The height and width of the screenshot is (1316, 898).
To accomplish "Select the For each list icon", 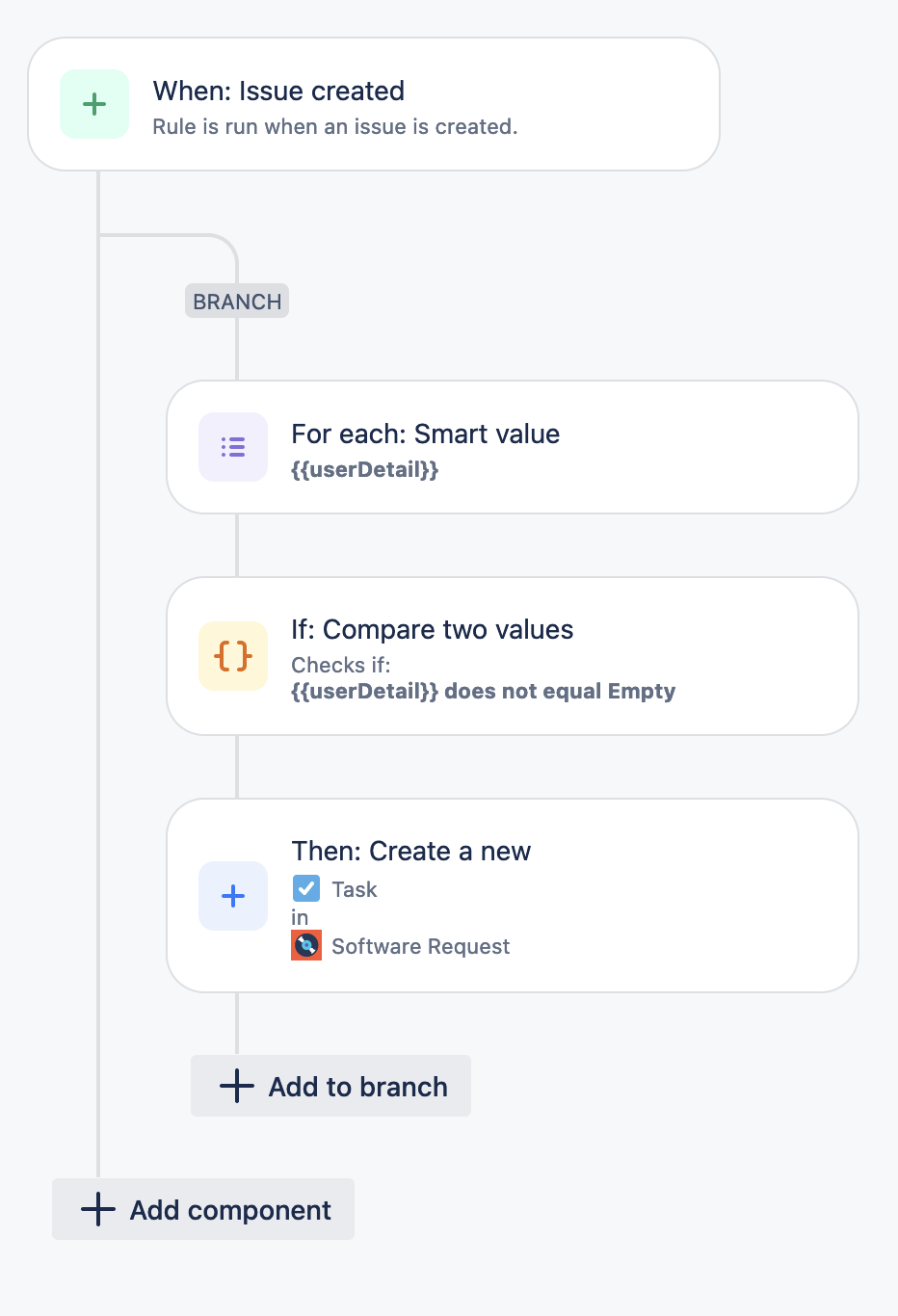I will tap(232, 446).
